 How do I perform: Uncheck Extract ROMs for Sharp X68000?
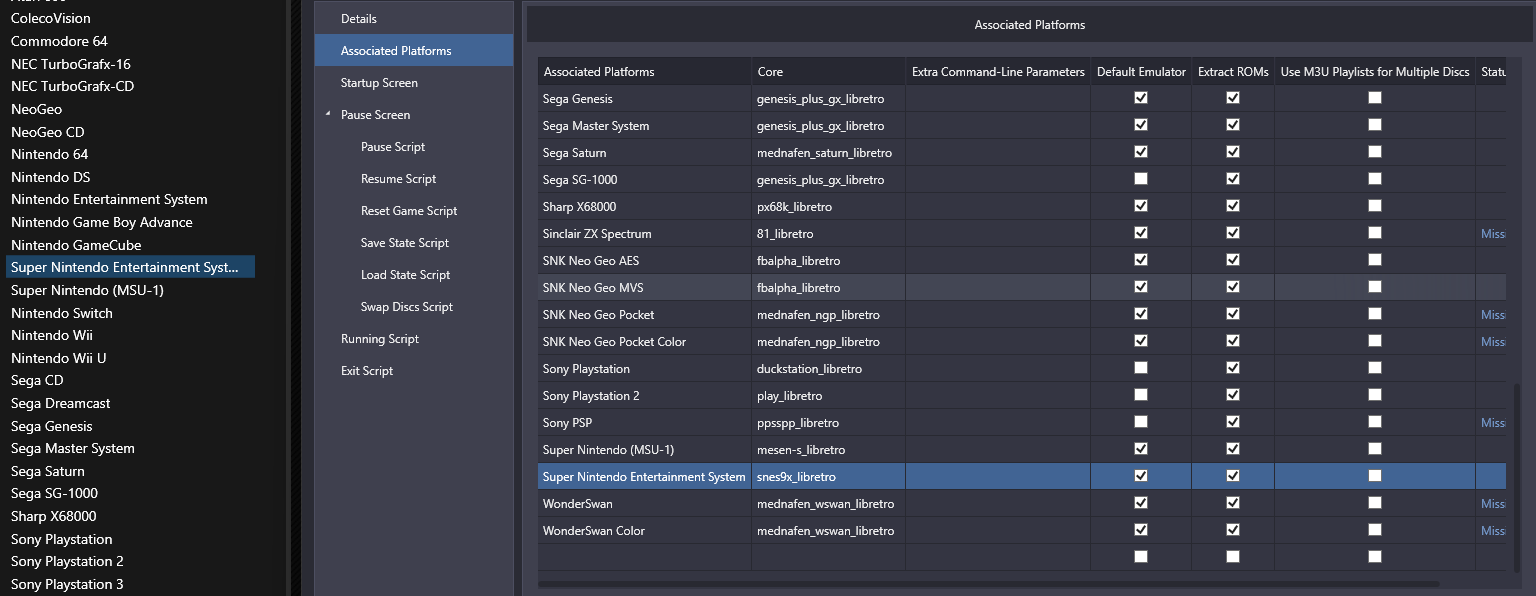tap(1233, 206)
